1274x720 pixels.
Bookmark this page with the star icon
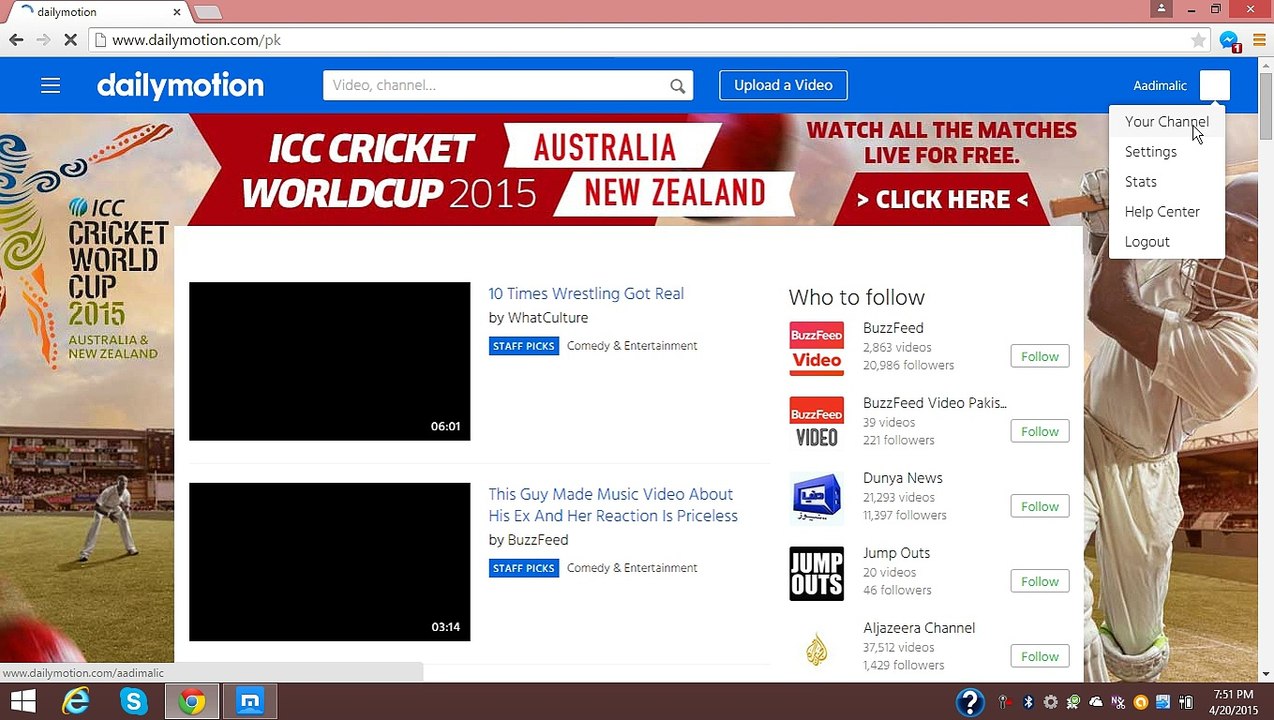(1198, 40)
